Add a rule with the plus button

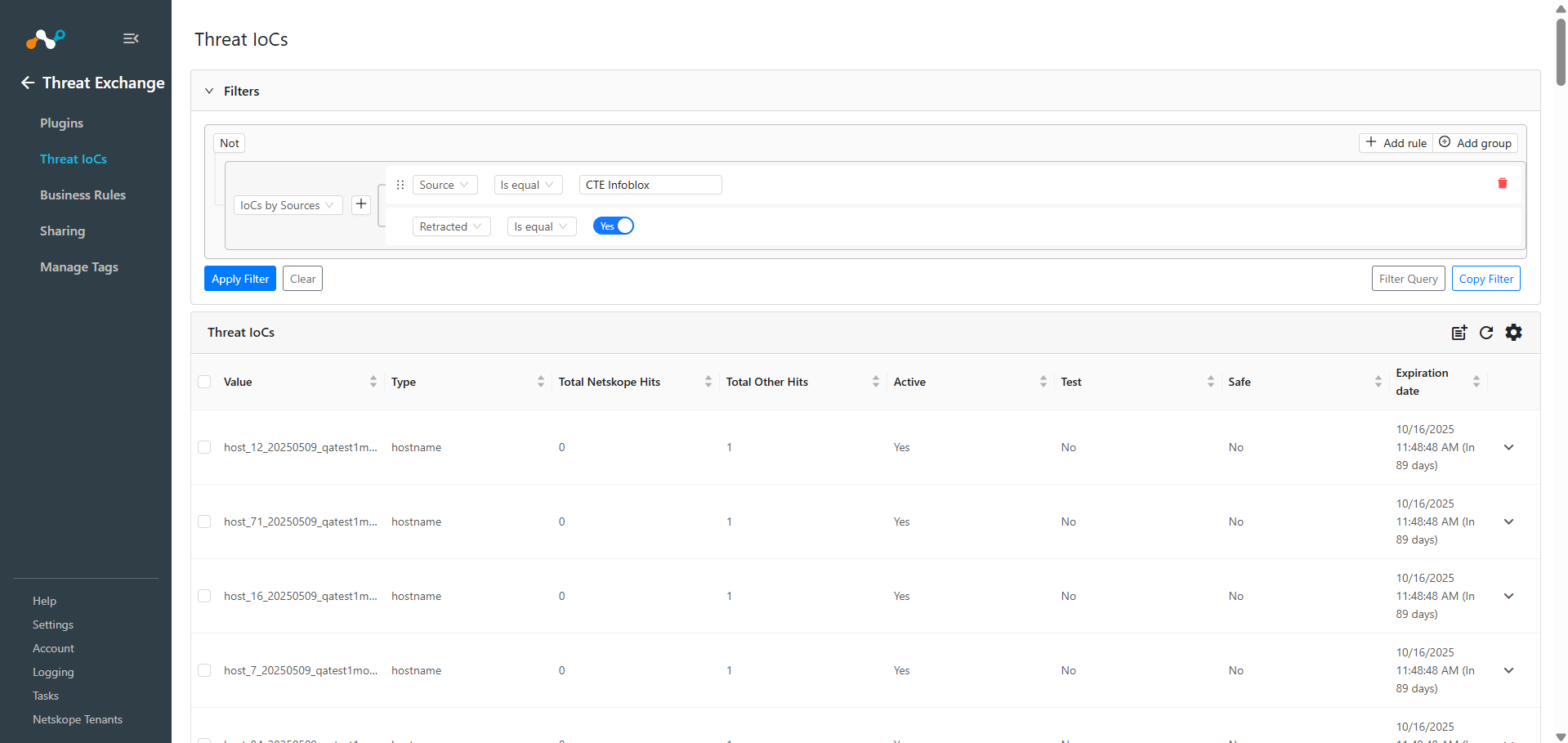361,204
